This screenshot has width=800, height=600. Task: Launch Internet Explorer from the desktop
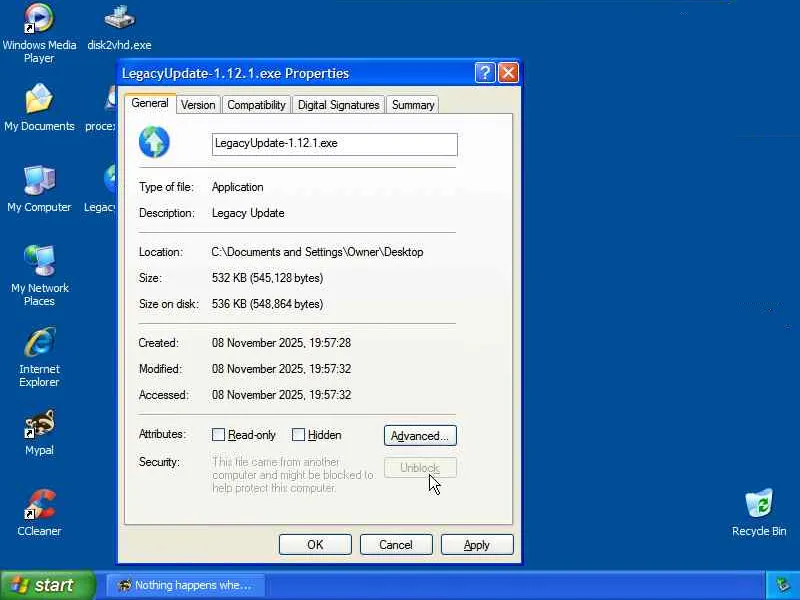(x=39, y=357)
